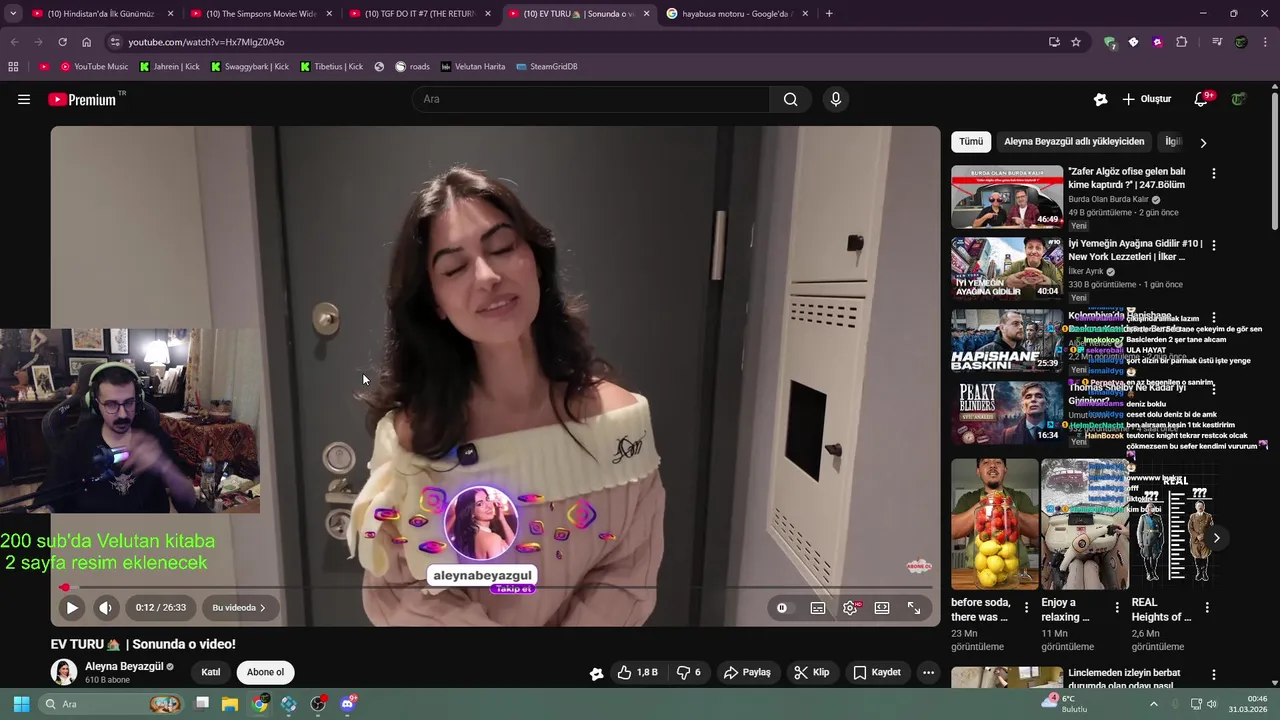Open File Explorer from the taskbar

point(230,704)
